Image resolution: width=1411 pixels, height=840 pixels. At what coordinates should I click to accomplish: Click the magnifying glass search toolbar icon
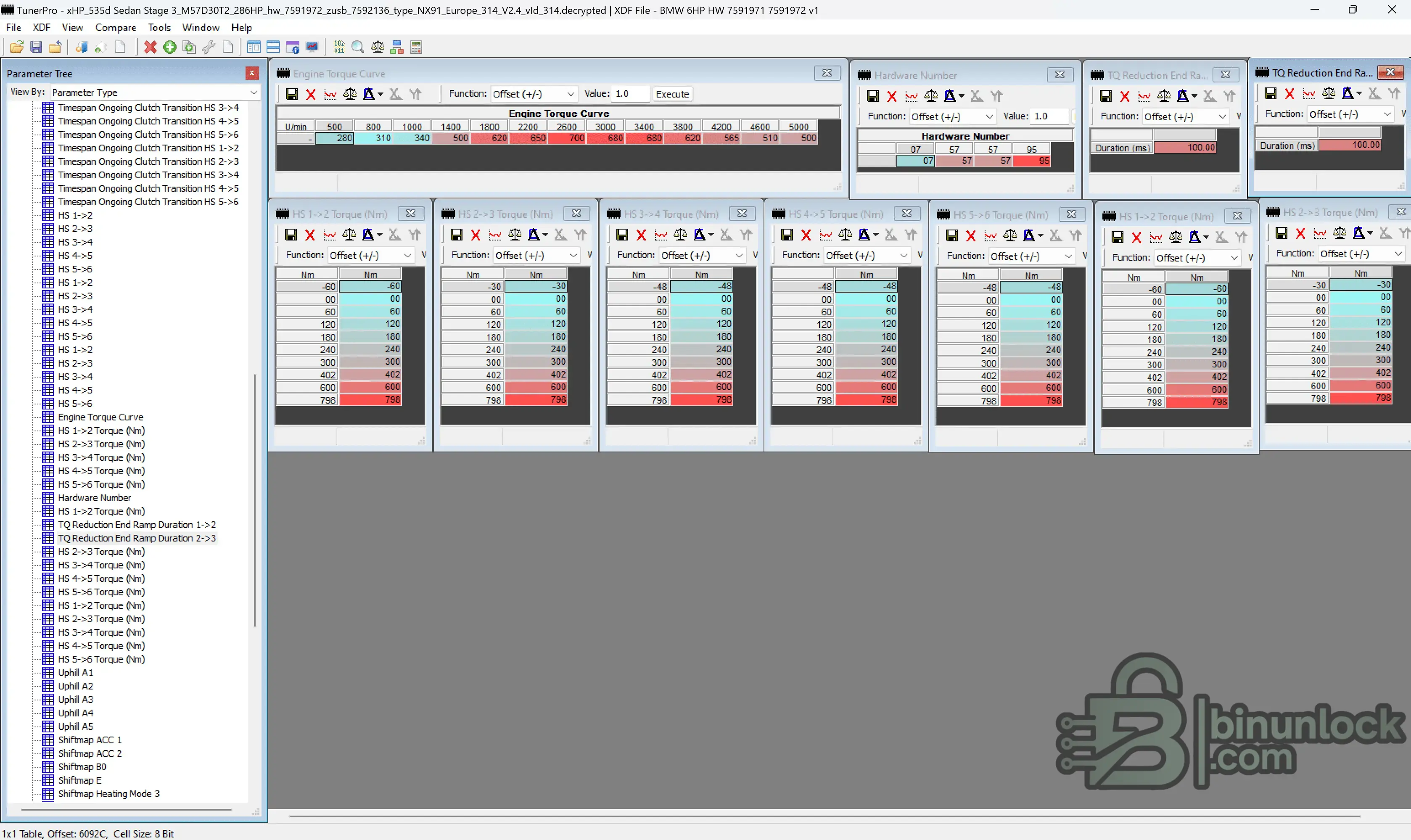358,47
